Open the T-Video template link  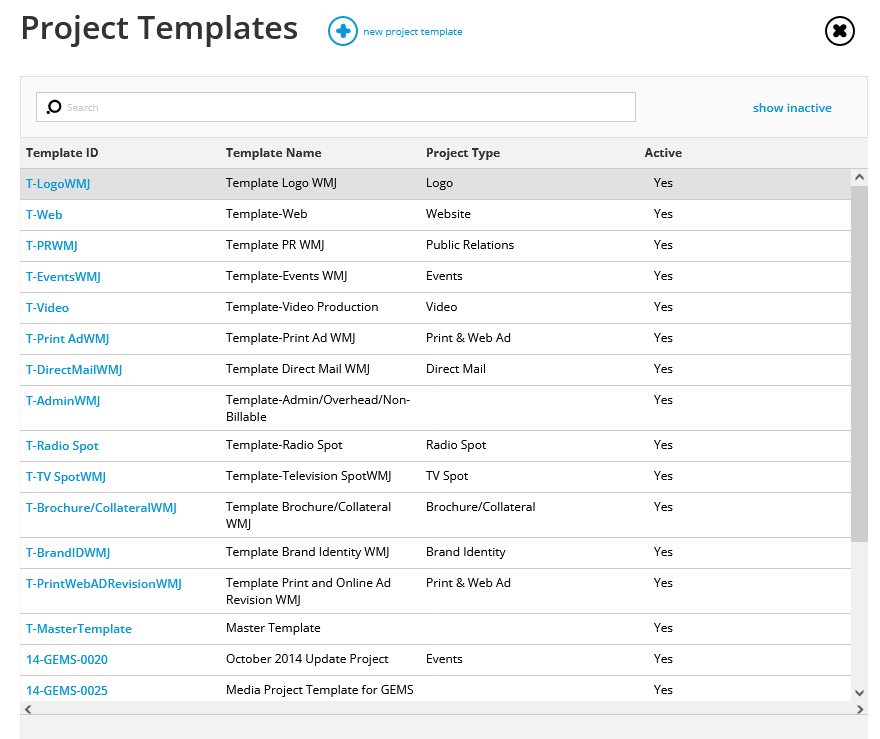(x=47, y=307)
